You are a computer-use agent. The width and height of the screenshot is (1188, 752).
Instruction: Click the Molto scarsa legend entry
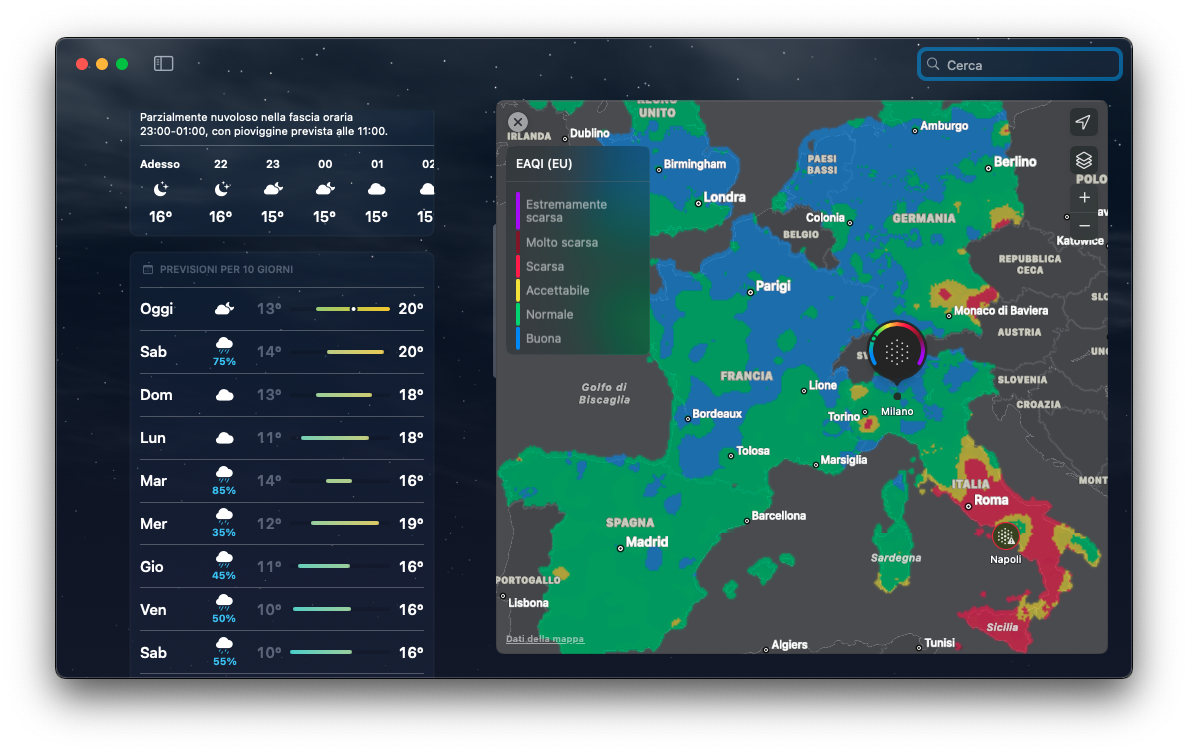pyautogui.click(x=561, y=242)
